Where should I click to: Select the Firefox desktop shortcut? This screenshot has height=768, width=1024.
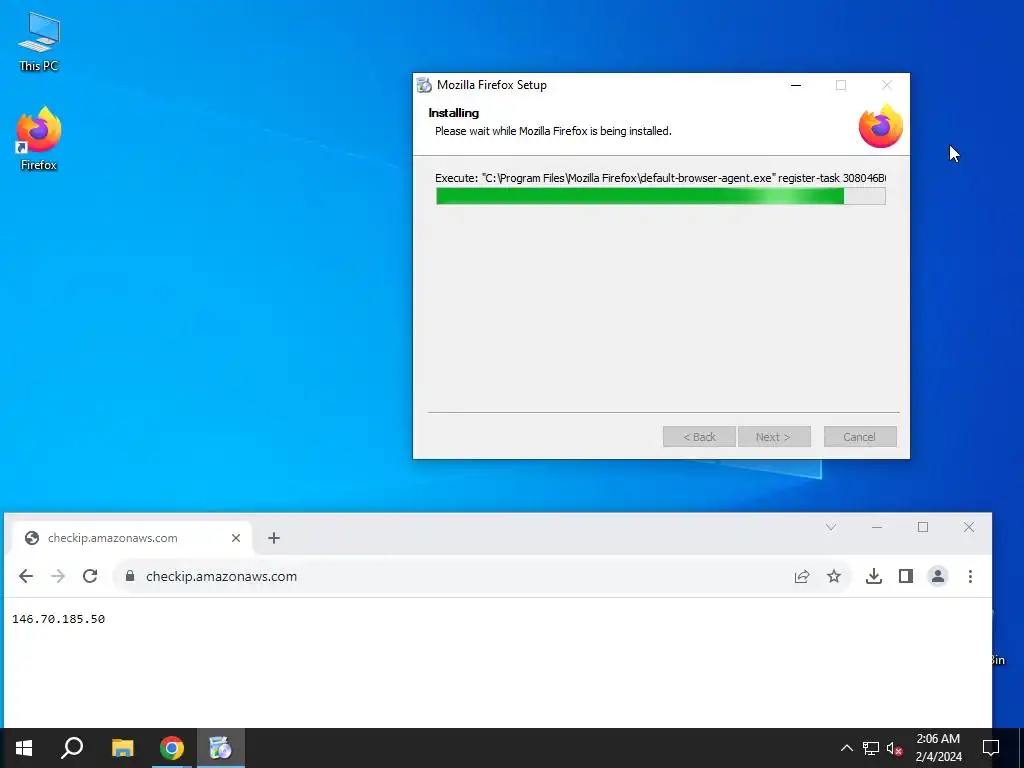coord(39,139)
